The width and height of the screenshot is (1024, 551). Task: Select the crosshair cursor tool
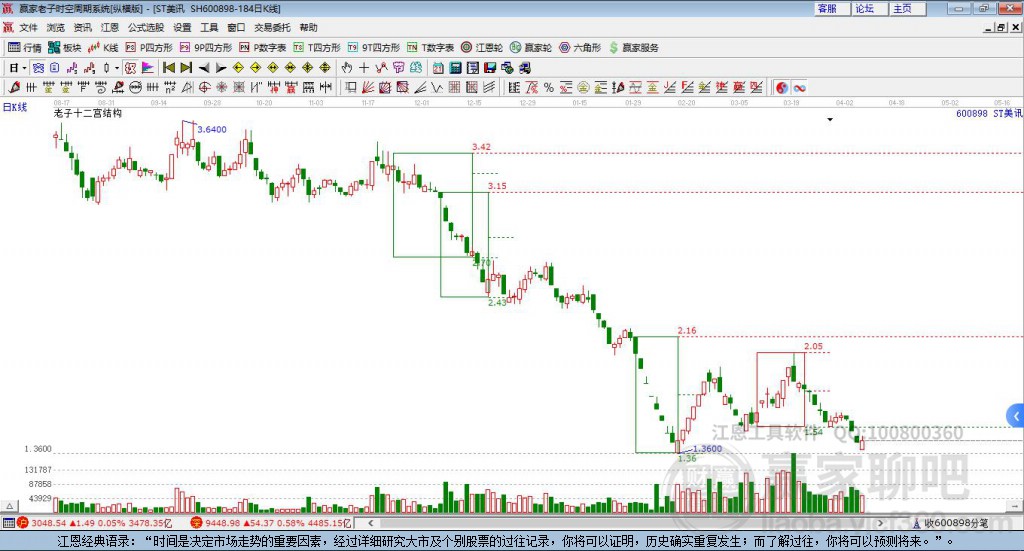pos(364,68)
